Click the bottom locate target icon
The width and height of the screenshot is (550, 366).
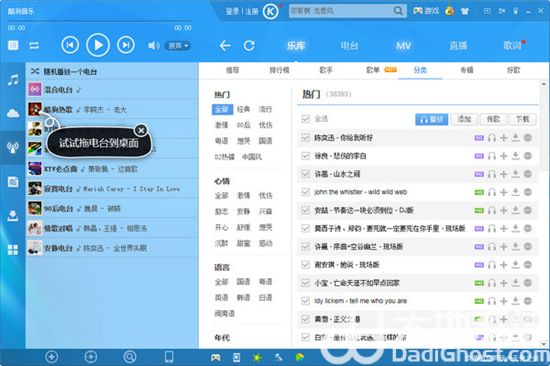[91, 357]
